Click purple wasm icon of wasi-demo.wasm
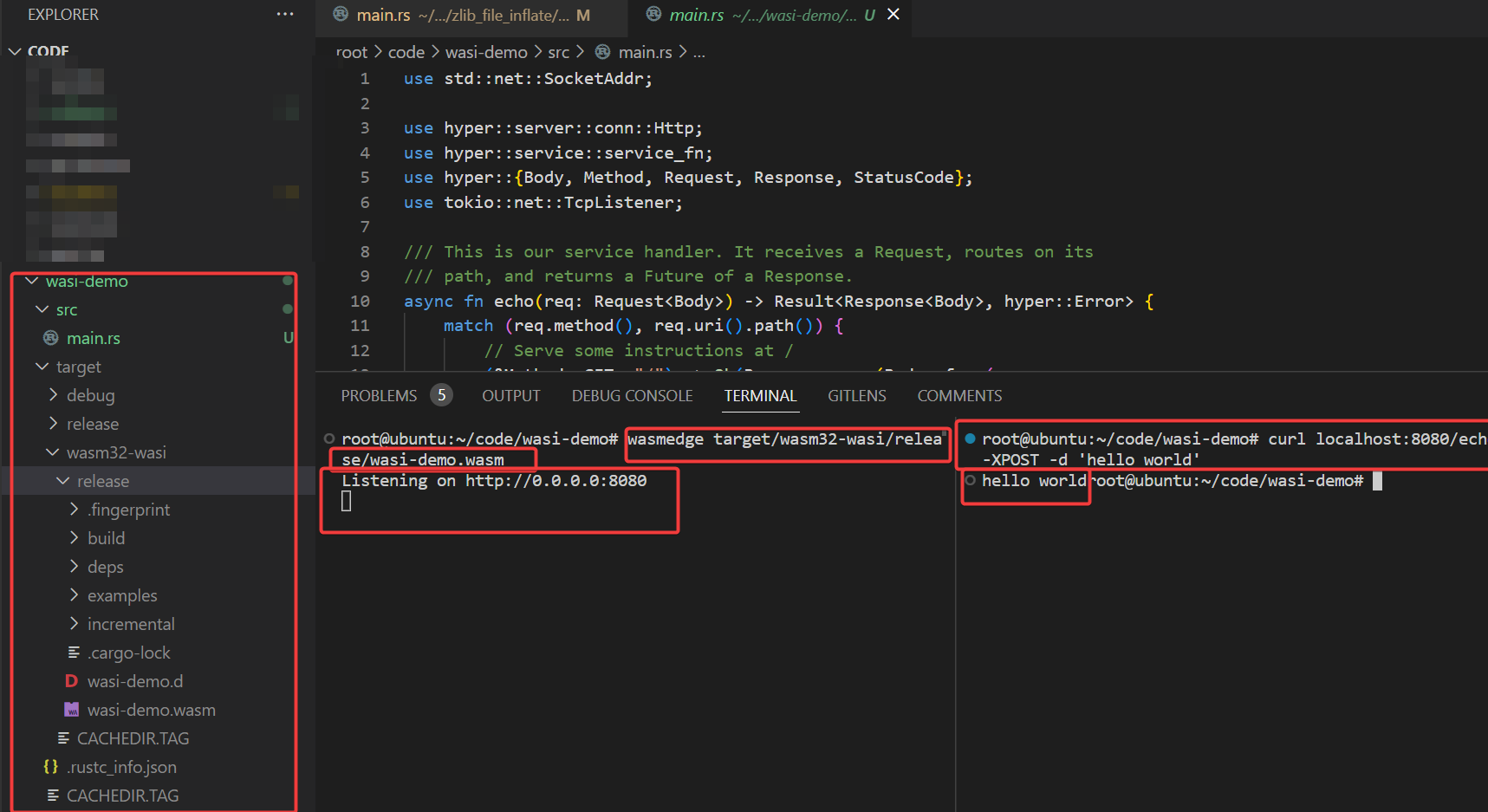1488x812 pixels. click(72, 710)
